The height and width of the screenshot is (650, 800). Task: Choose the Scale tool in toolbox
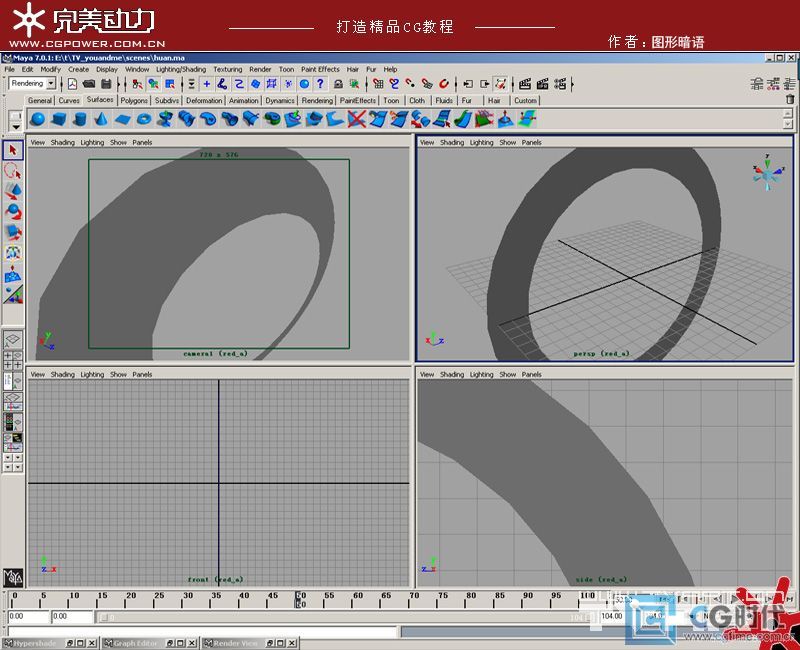(x=13, y=232)
